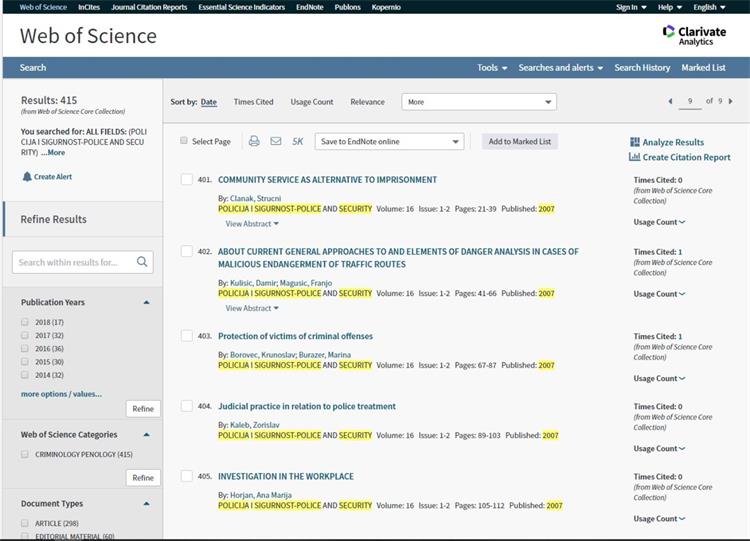Collapse the Publication Years section
The height and width of the screenshot is (541, 750).
[146, 302]
